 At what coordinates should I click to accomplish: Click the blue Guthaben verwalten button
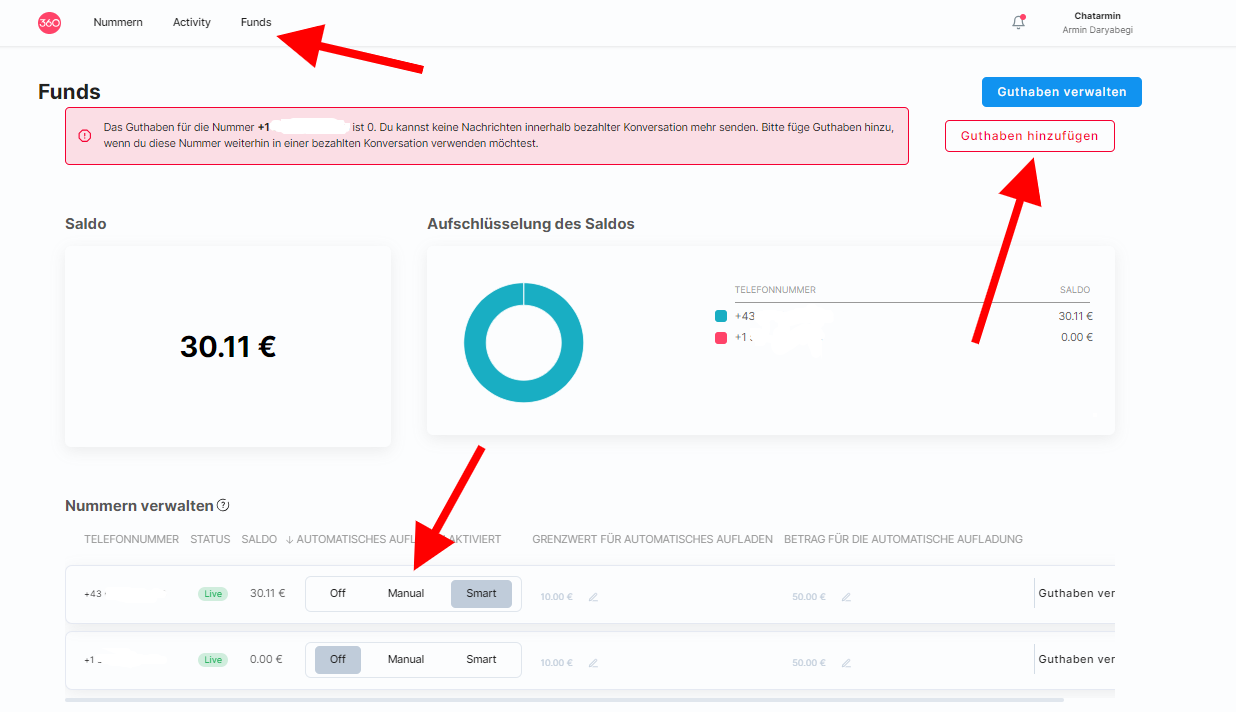(1061, 92)
